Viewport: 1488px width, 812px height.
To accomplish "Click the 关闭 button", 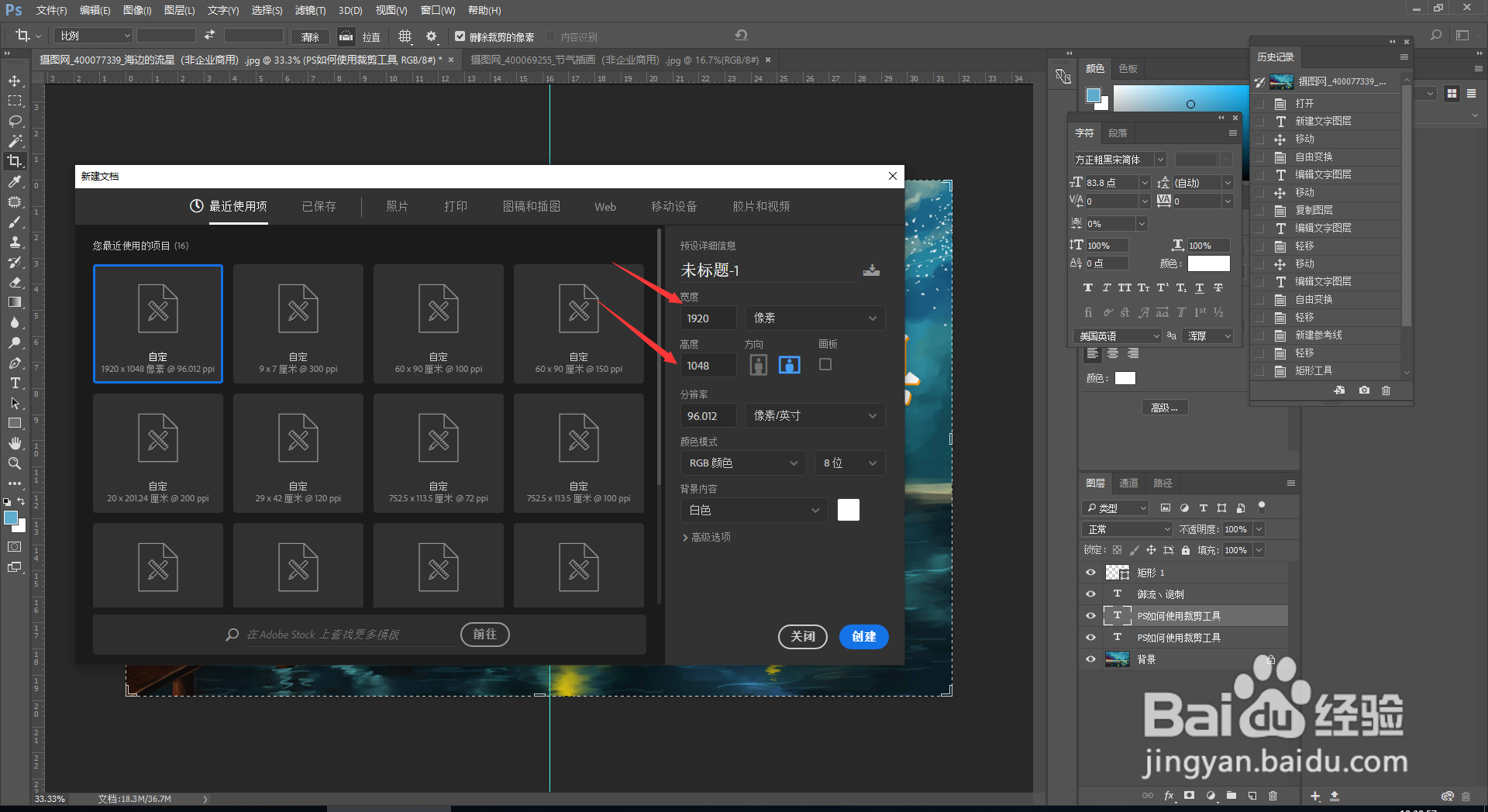I will (803, 637).
